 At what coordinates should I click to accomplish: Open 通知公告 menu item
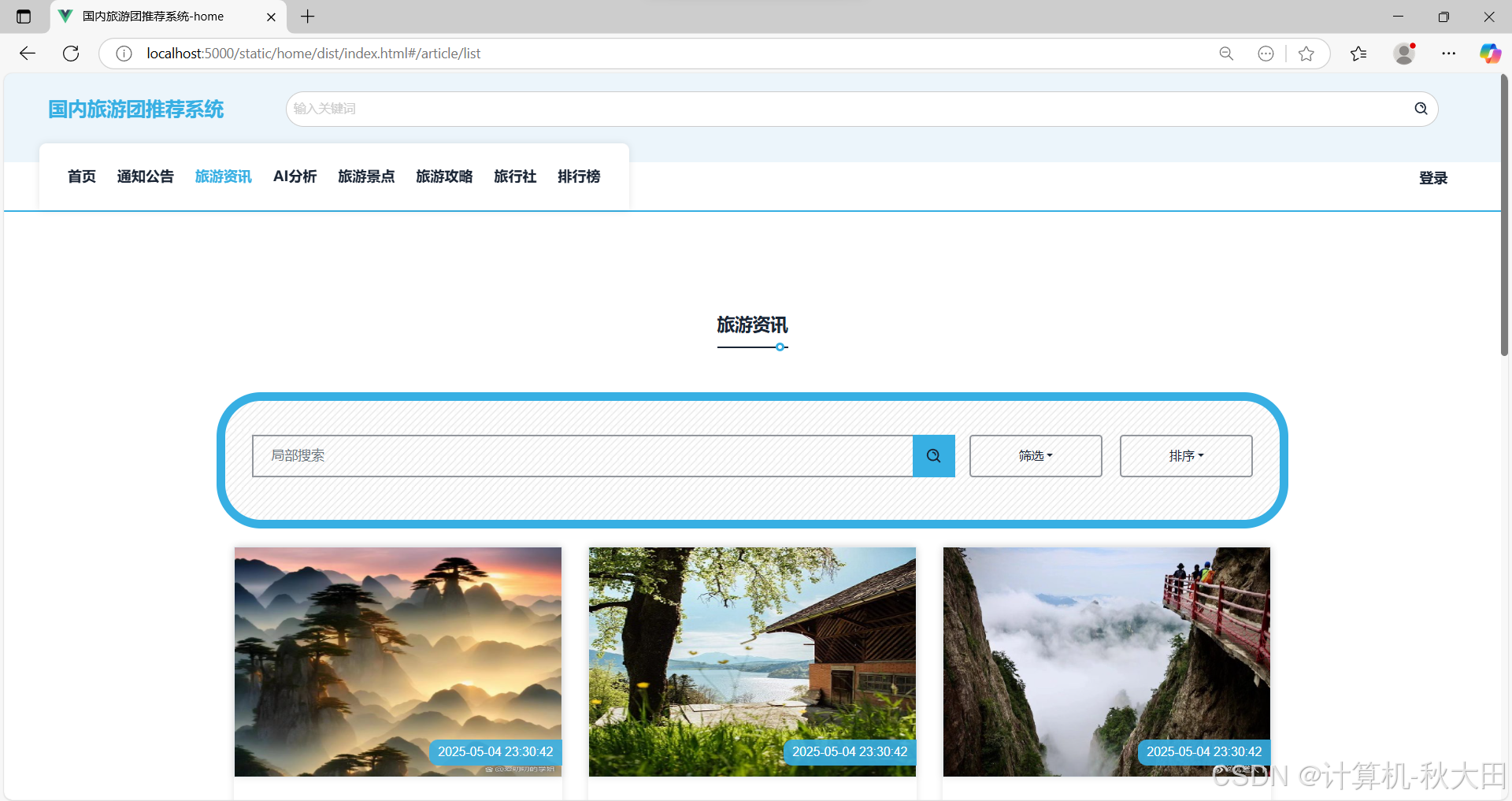(146, 176)
